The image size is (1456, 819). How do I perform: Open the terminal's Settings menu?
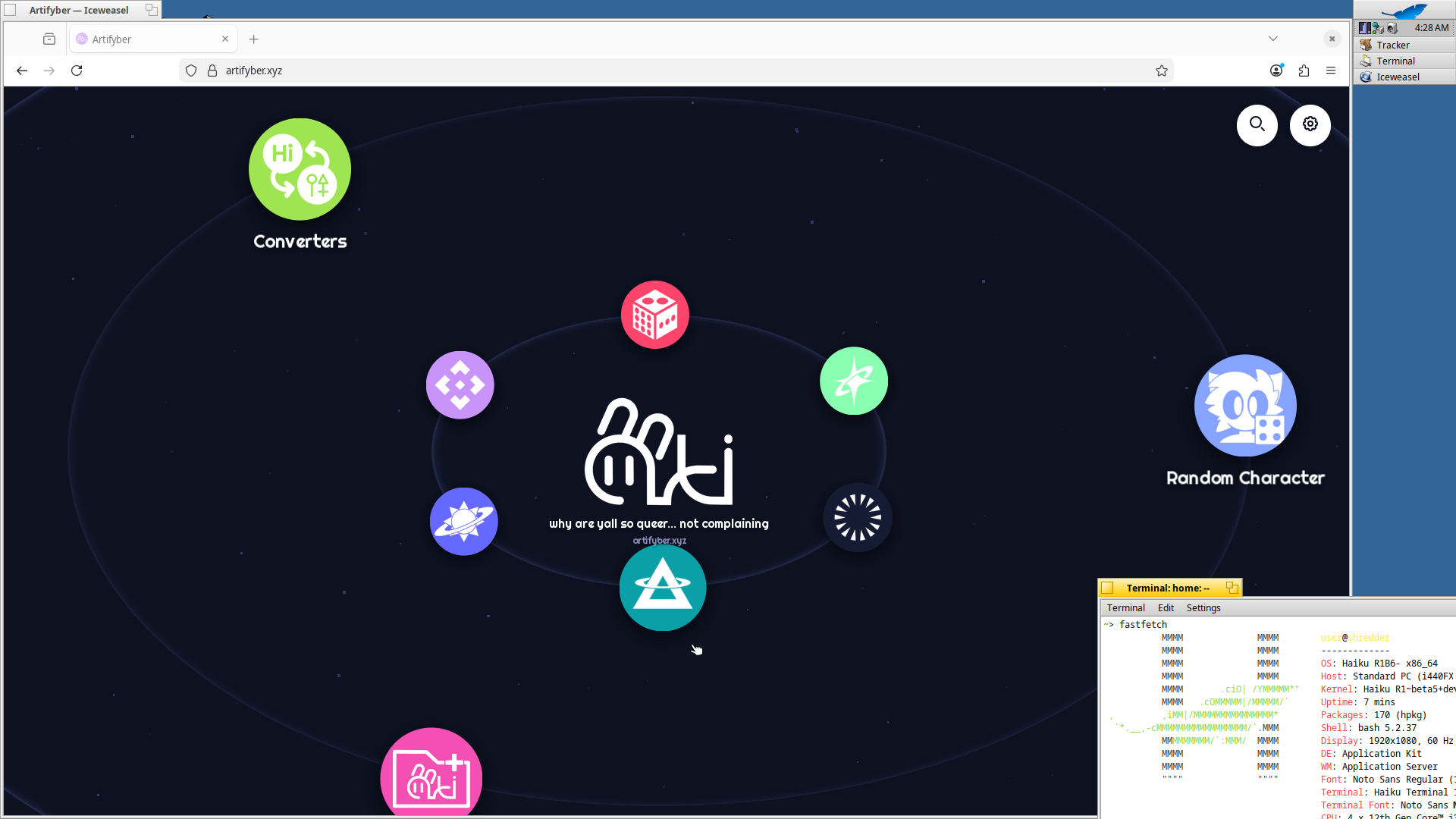point(1203,608)
